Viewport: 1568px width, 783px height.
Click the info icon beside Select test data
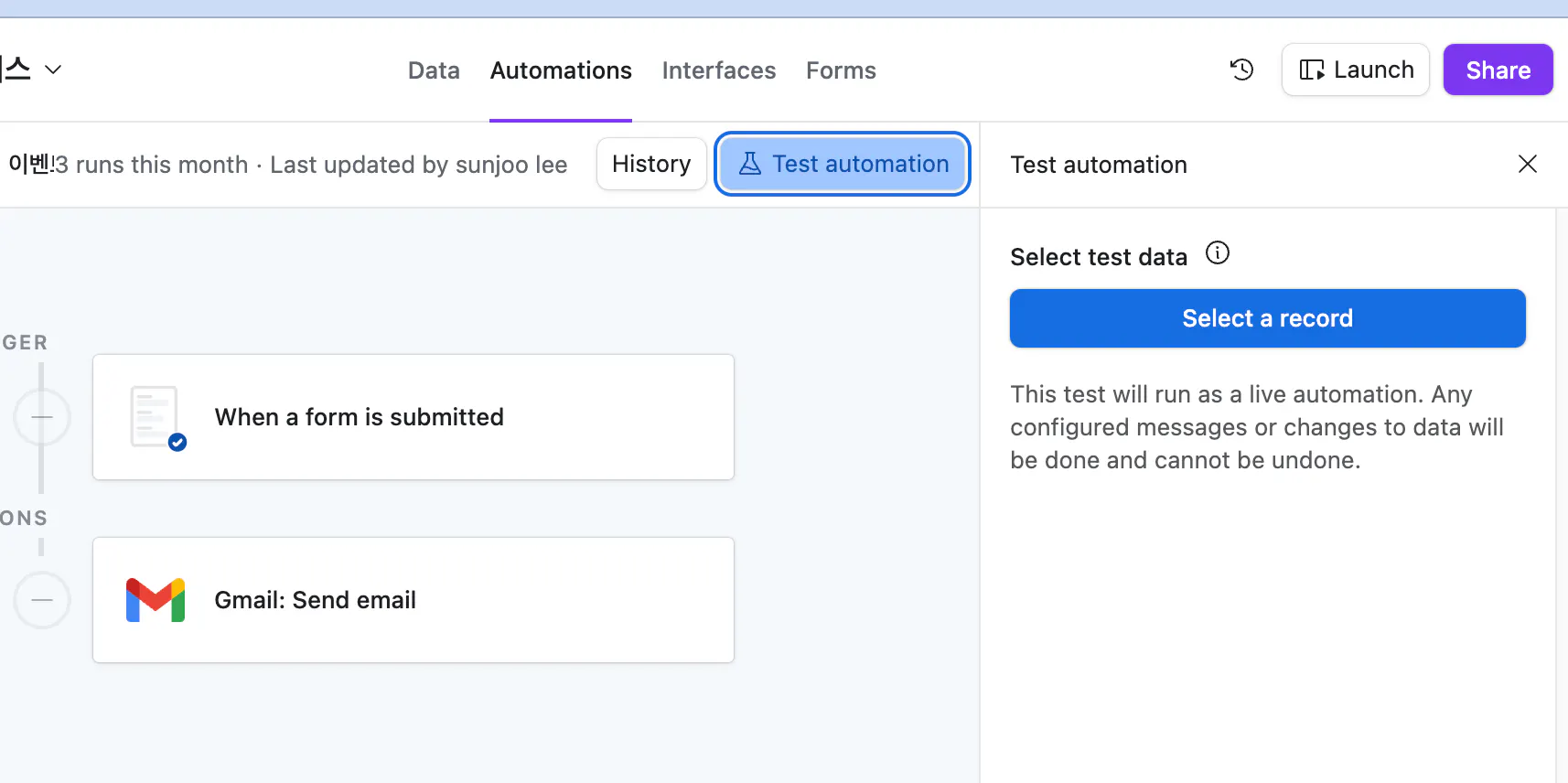click(x=1217, y=253)
